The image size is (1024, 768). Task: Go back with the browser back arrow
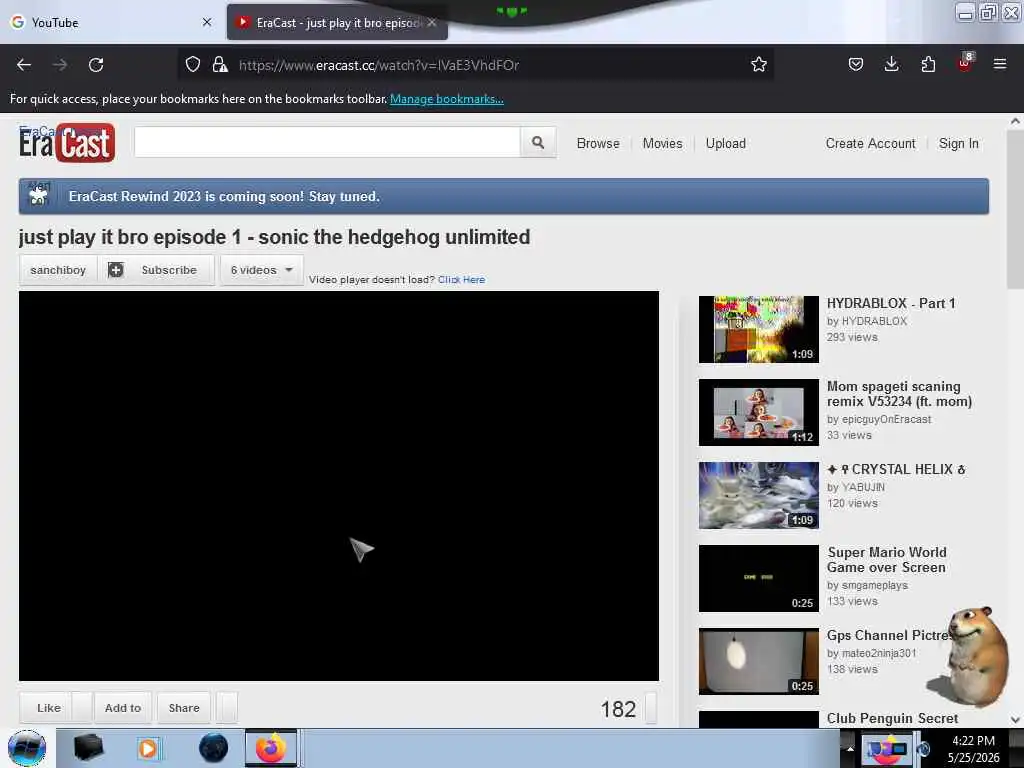(x=24, y=65)
